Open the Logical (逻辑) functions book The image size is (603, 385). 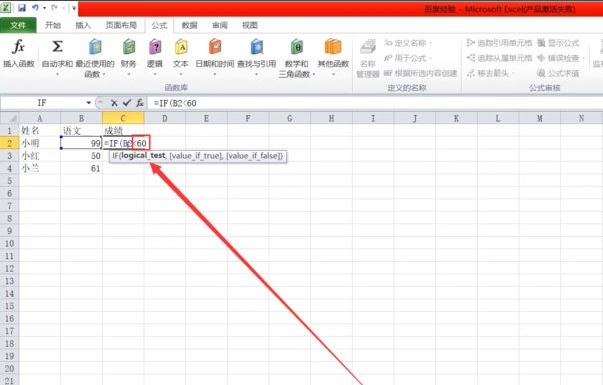[155, 47]
